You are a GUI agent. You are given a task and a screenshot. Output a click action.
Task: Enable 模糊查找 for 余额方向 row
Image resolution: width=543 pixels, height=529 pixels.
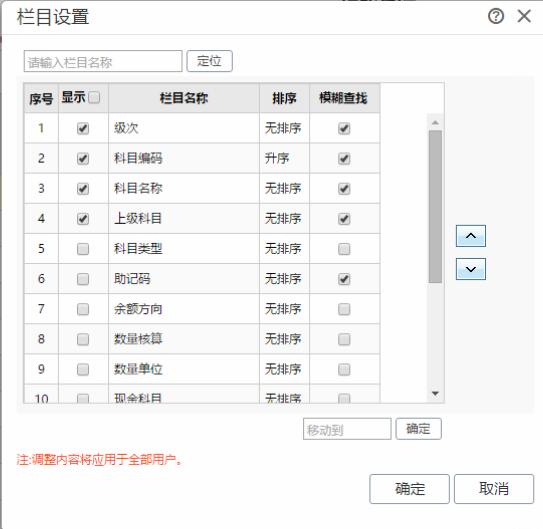point(344,309)
